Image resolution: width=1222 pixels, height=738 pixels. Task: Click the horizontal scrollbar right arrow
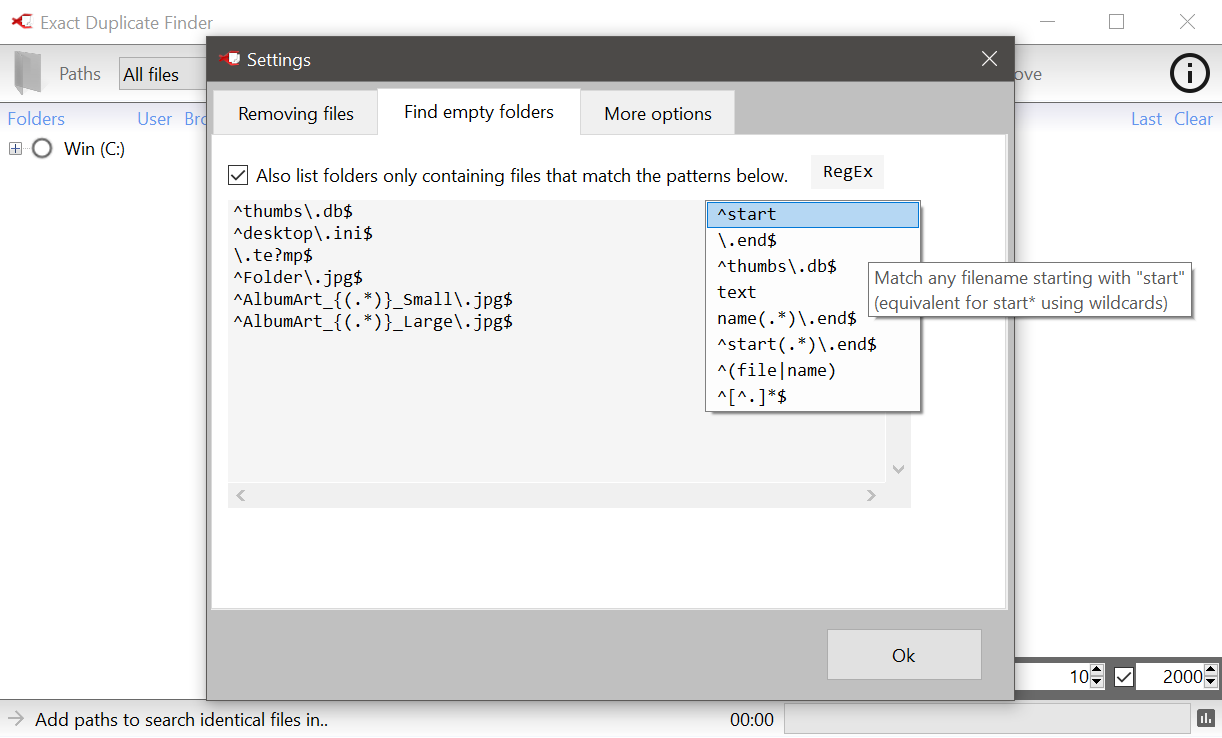tap(871, 495)
